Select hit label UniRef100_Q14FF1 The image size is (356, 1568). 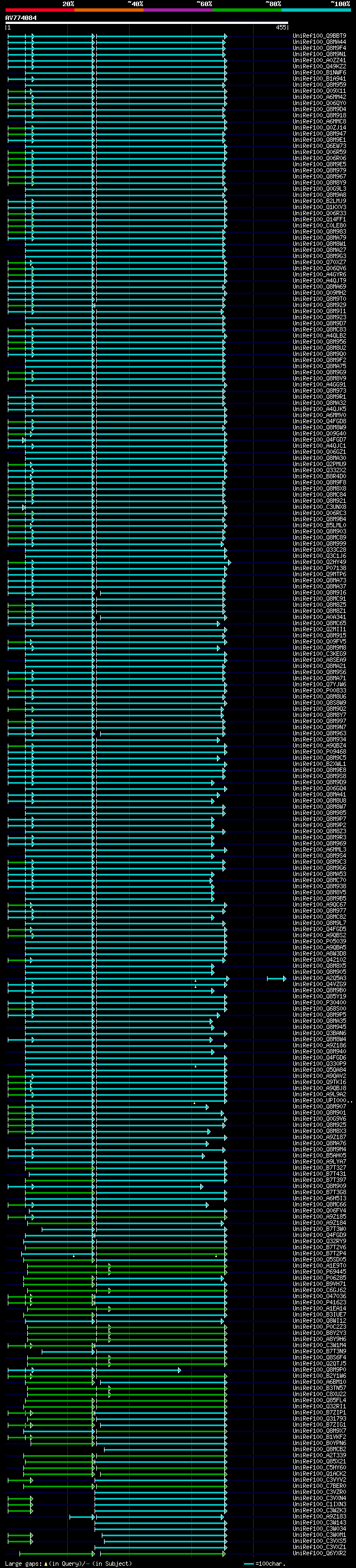[x=319, y=219]
